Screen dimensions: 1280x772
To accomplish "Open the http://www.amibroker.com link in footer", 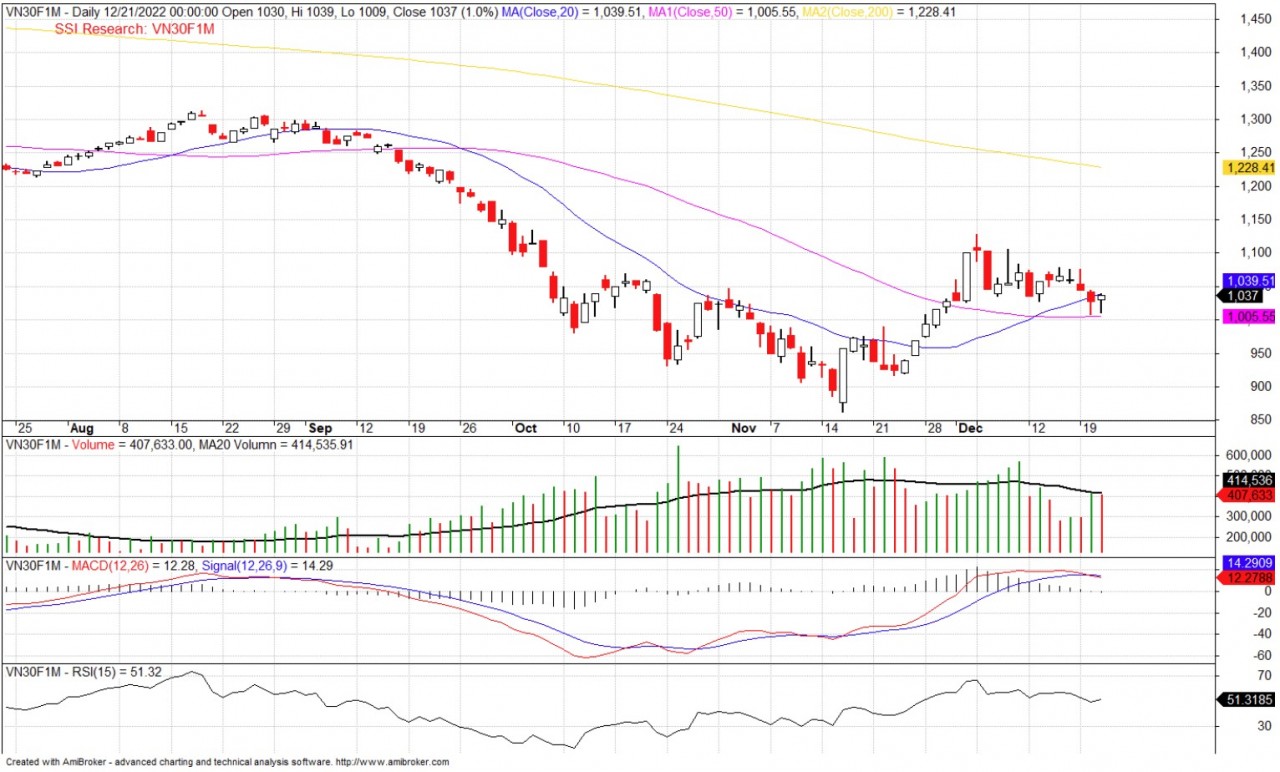I will tap(392, 762).
